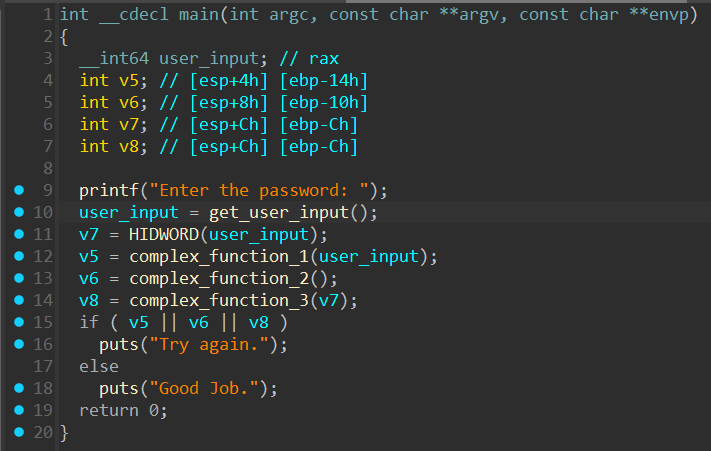Click [ebp-10h] comment
This screenshot has height=451, width=711.
324,103
